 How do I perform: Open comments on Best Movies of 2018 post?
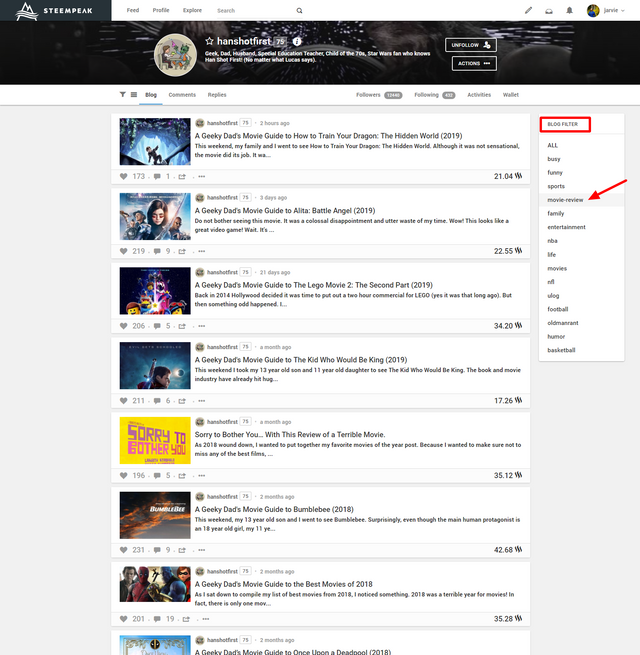[157, 619]
